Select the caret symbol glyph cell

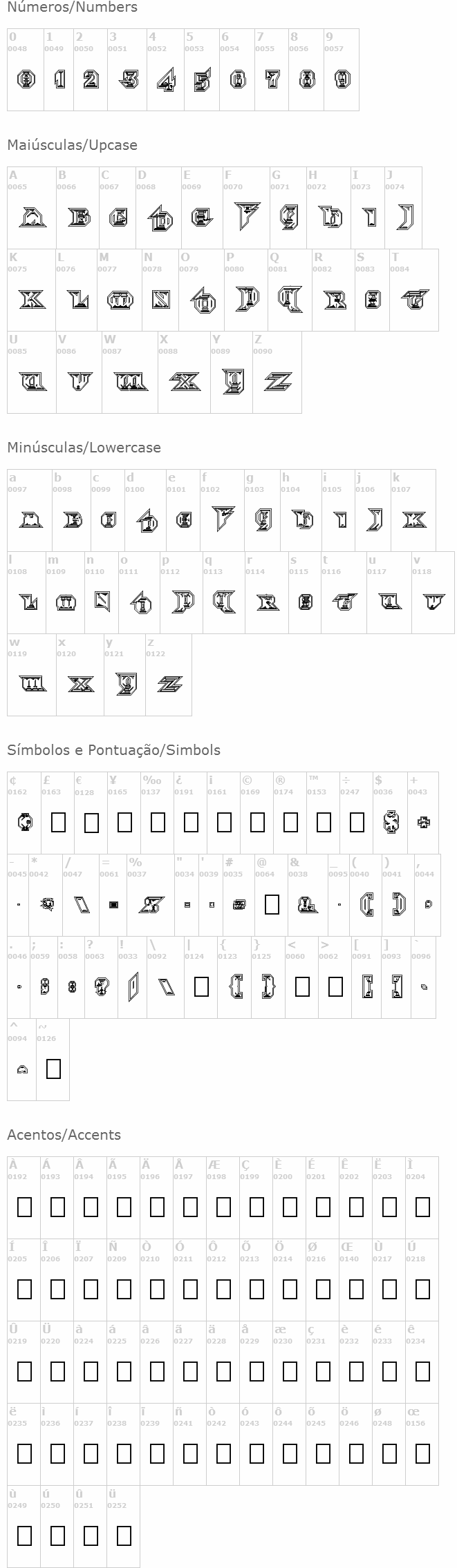click(22, 1069)
